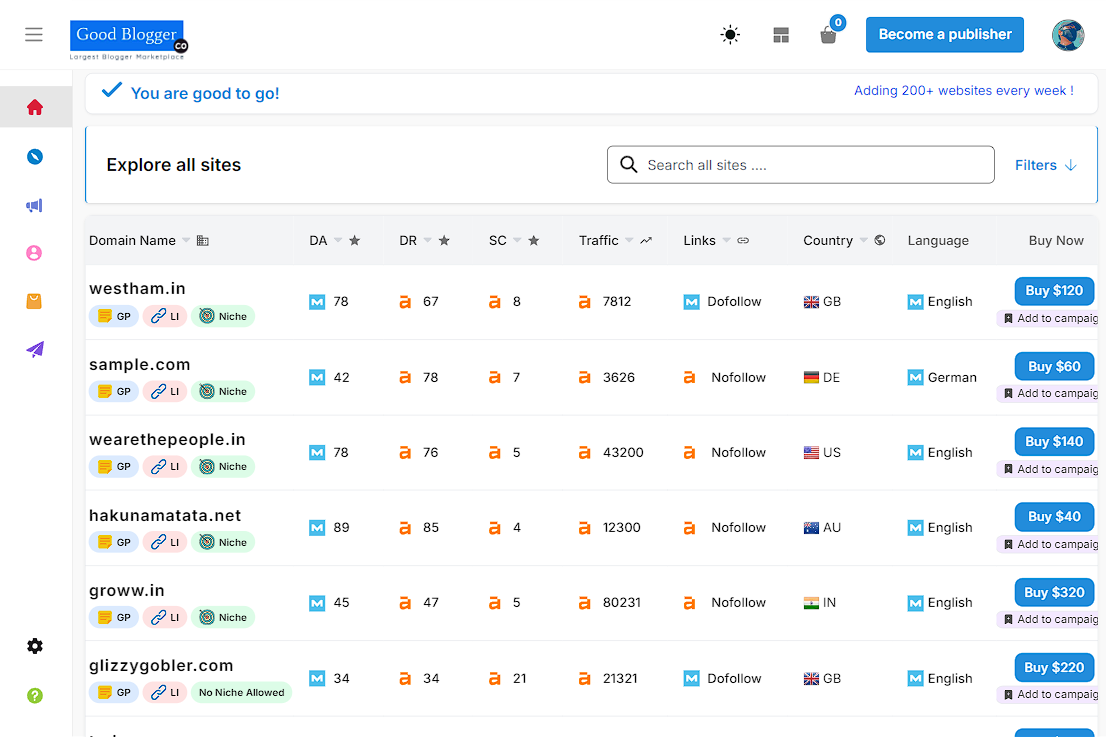
Task: Buy groww.in for $320
Action: pyautogui.click(x=1054, y=592)
